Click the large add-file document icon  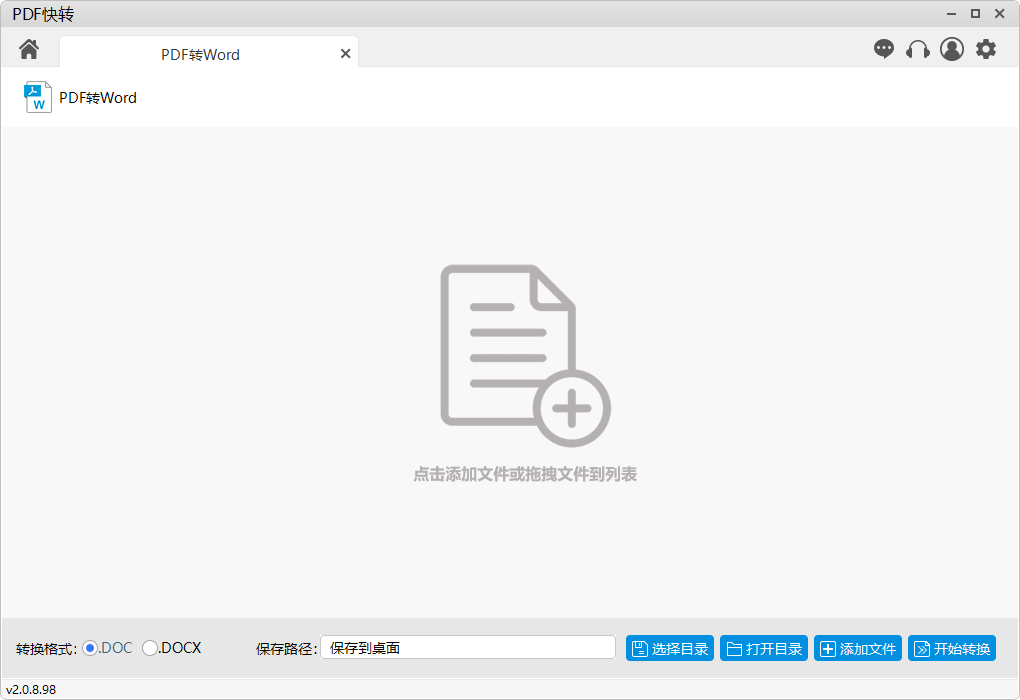(x=525, y=355)
